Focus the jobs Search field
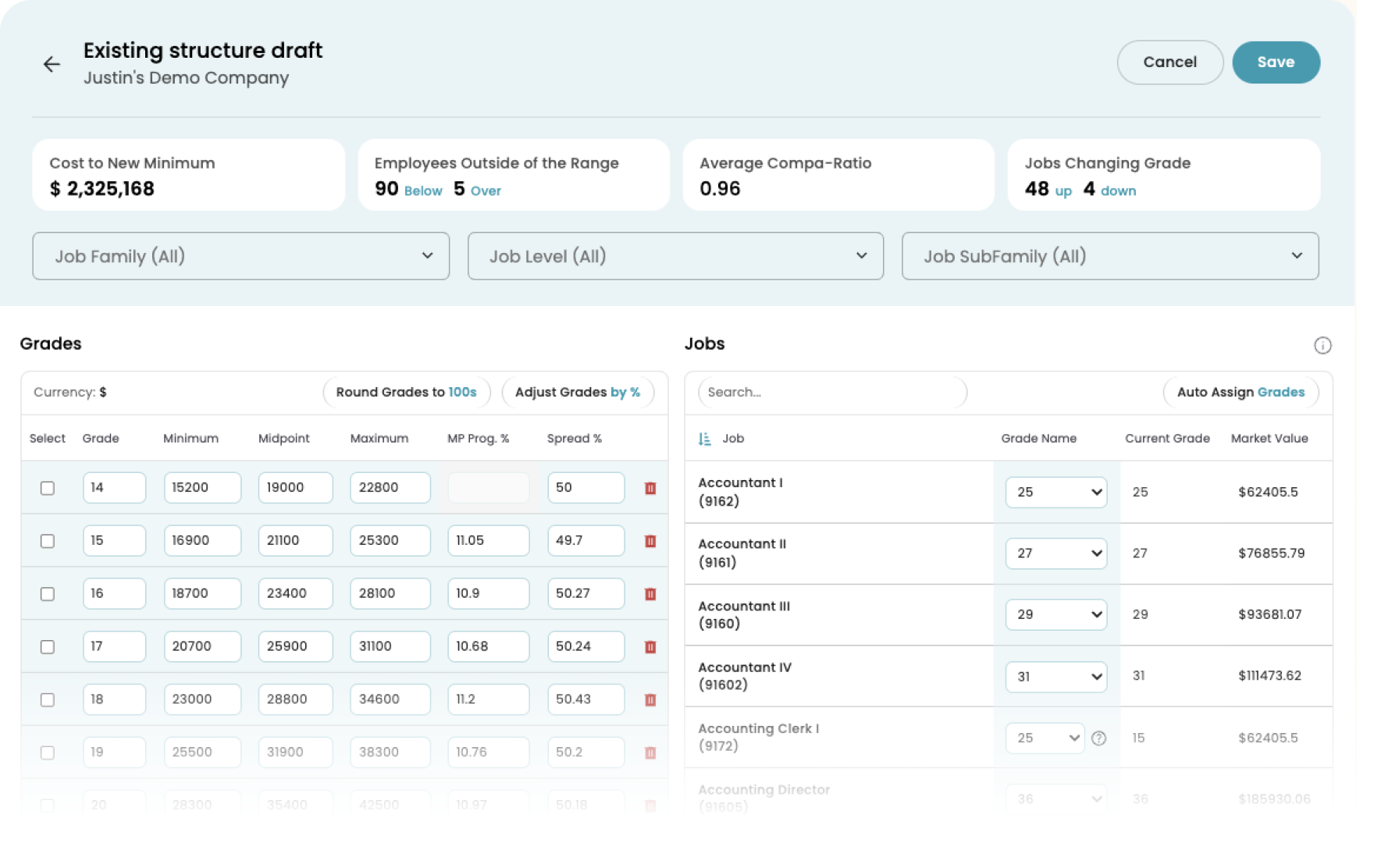The width and height of the screenshot is (1399, 868). click(x=831, y=392)
